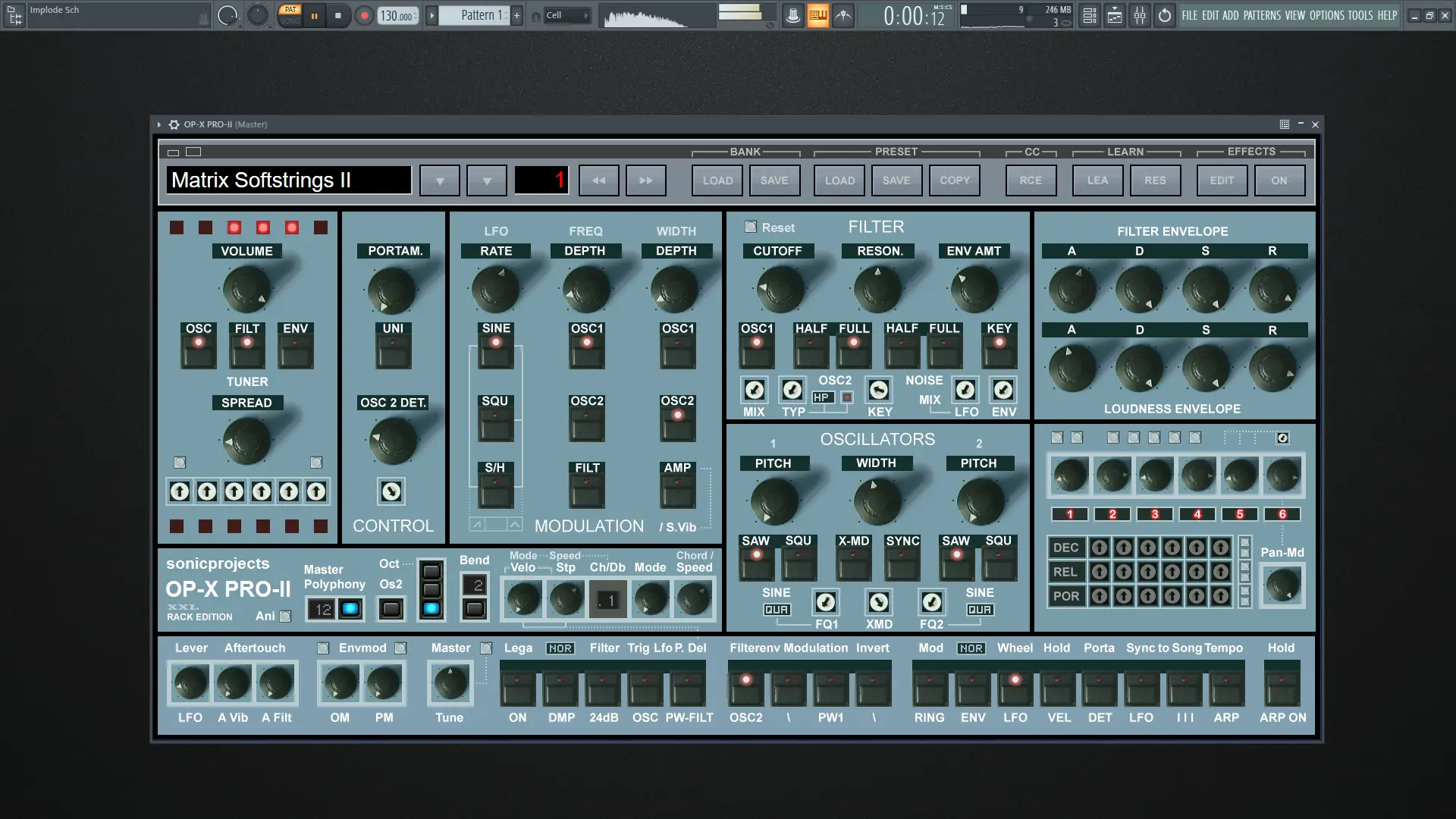Open the OPTIONS menu
1456x819 pixels.
click(1326, 15)
